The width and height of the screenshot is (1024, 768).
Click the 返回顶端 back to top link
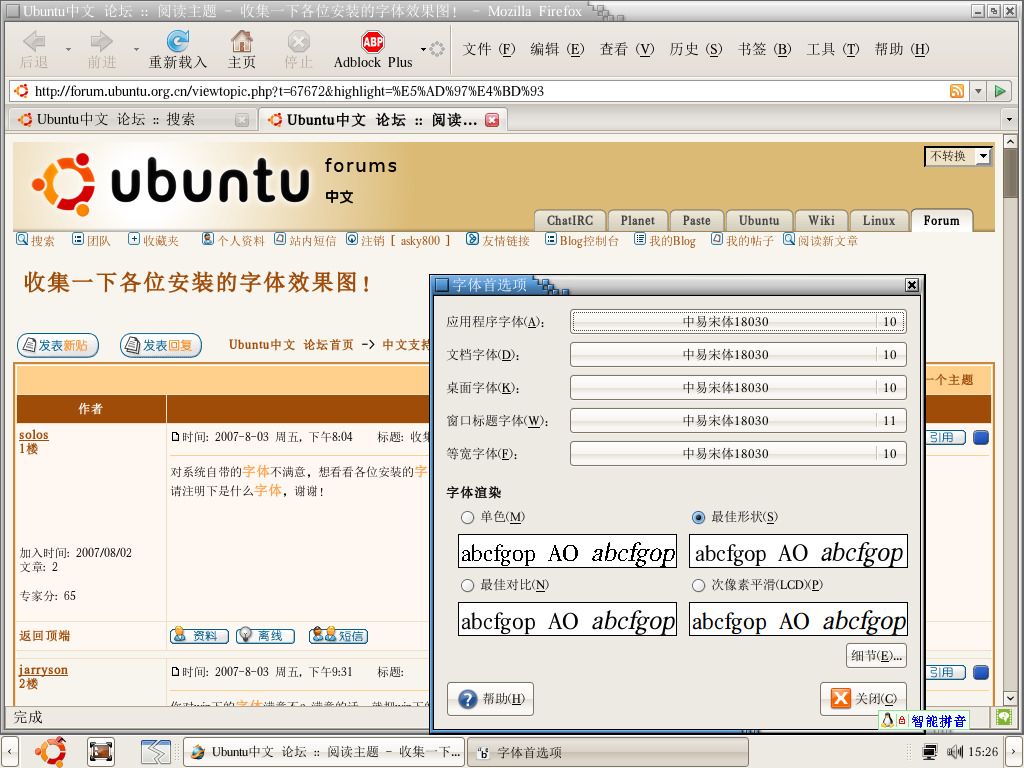[x=44, y=635]
